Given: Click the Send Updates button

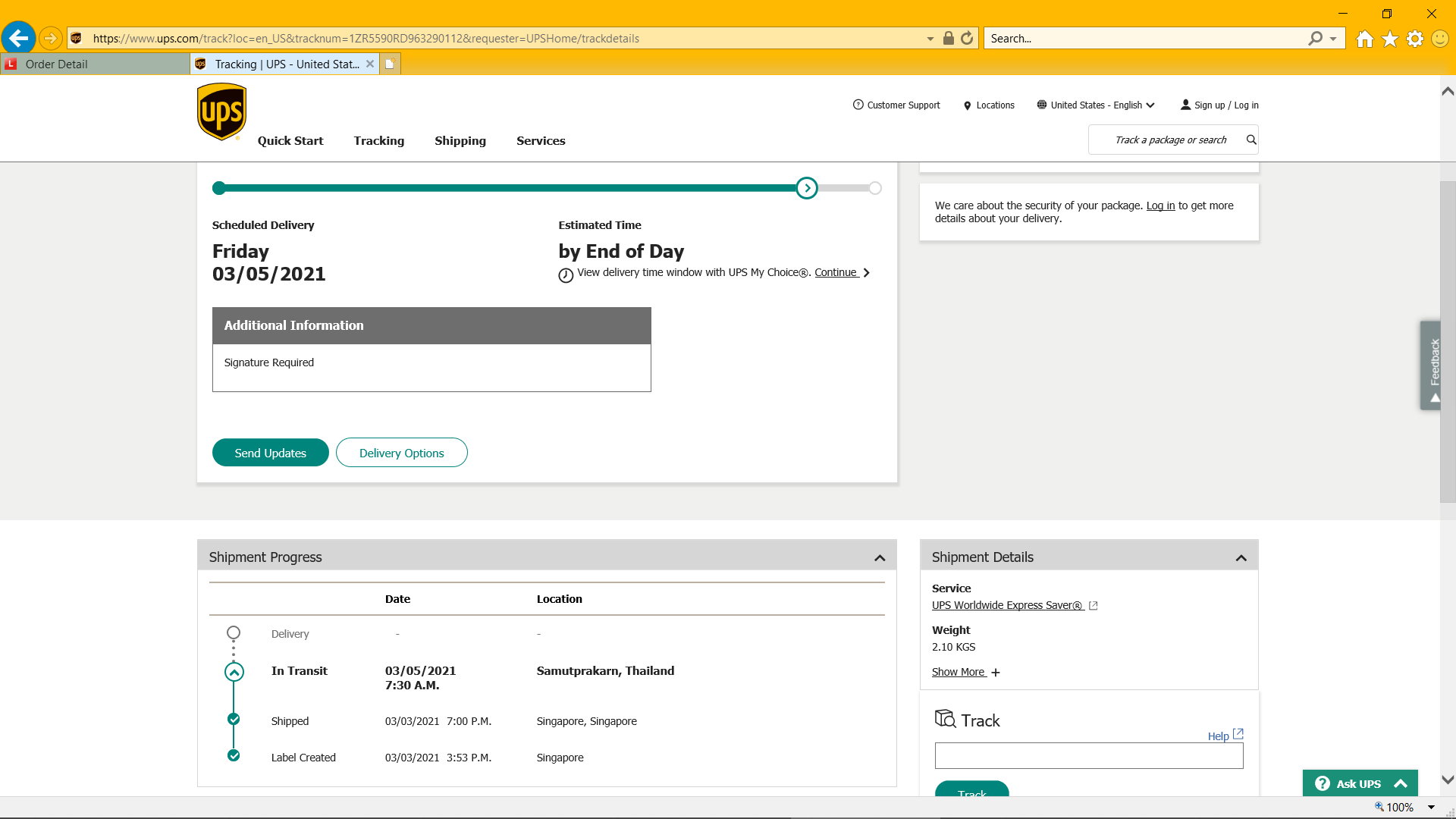Looking at the screenshot, I should 271,453.
